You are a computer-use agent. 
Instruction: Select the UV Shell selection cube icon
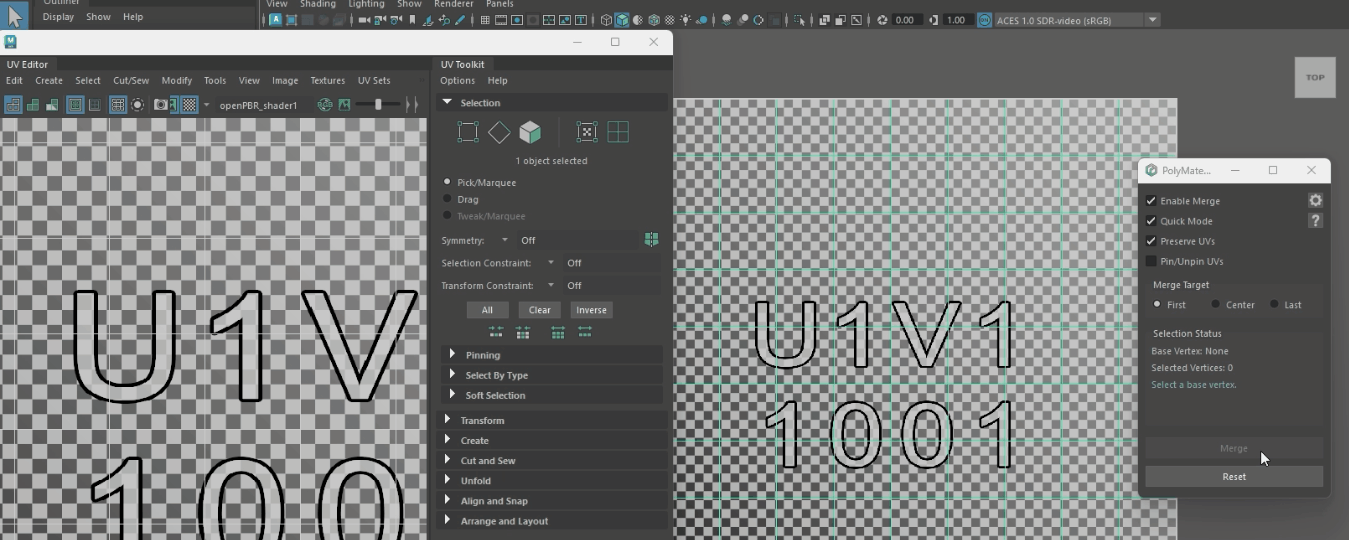530,132
